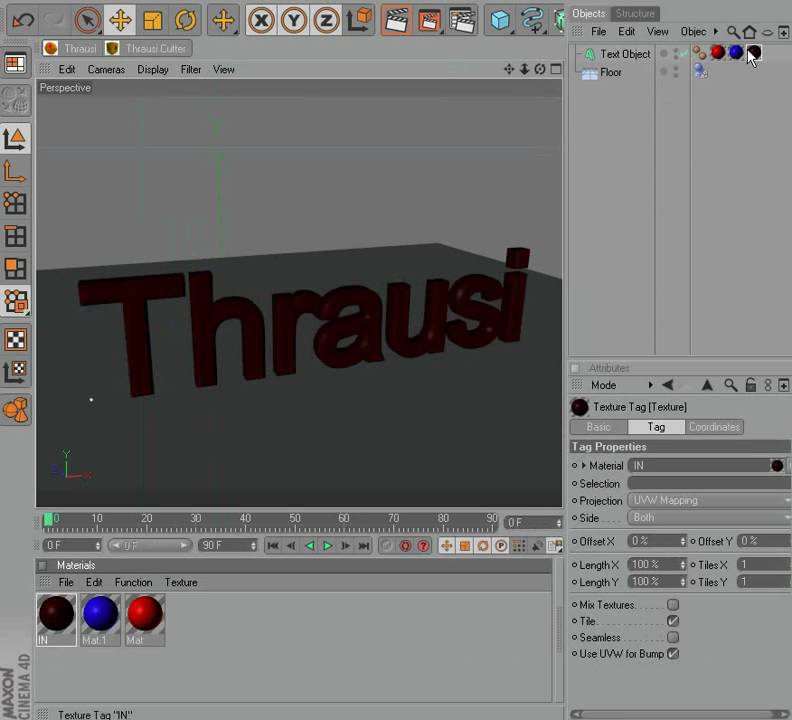Toggle the Tile checkbox
This screenshot has width=792, height=720.
point(673,621)
